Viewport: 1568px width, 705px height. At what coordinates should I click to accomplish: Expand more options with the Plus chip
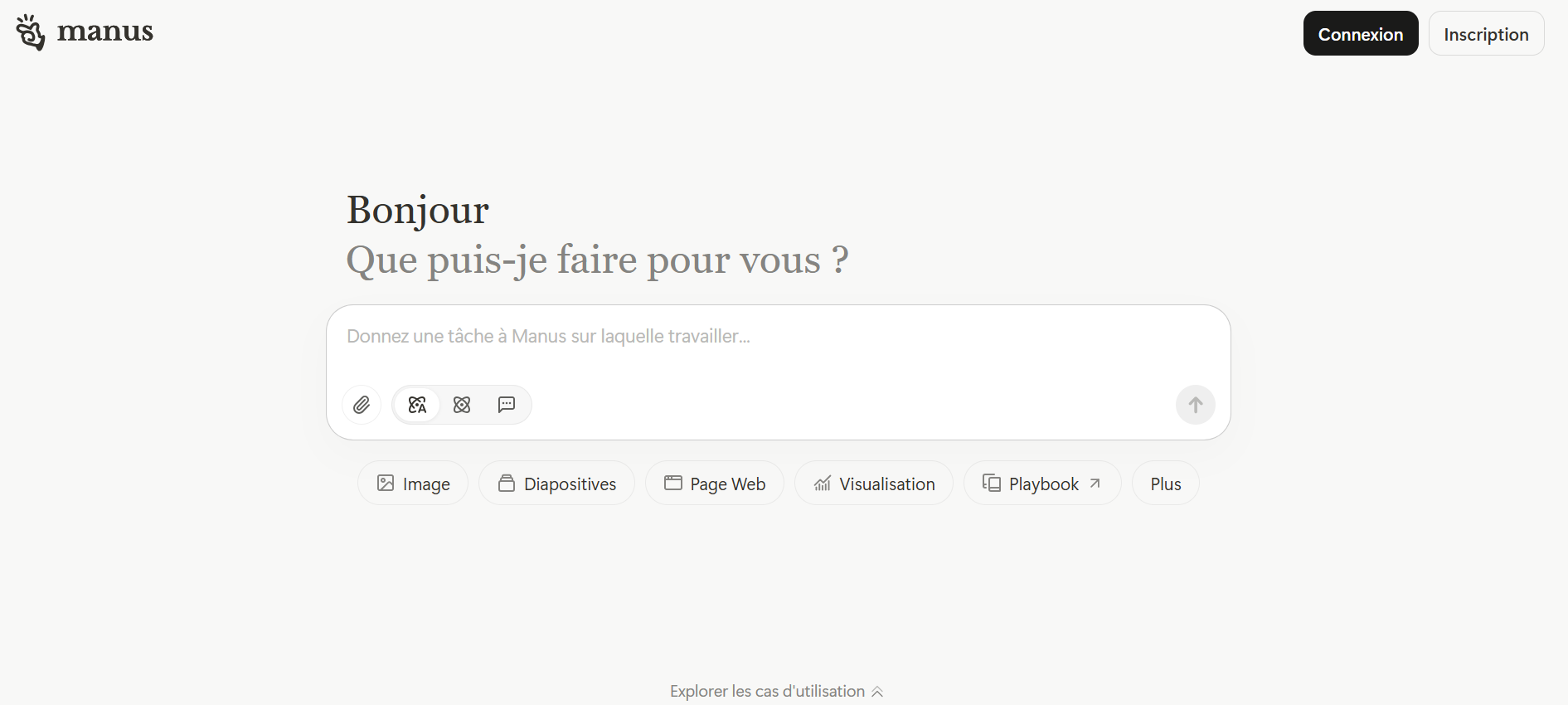click(1165, 484)
